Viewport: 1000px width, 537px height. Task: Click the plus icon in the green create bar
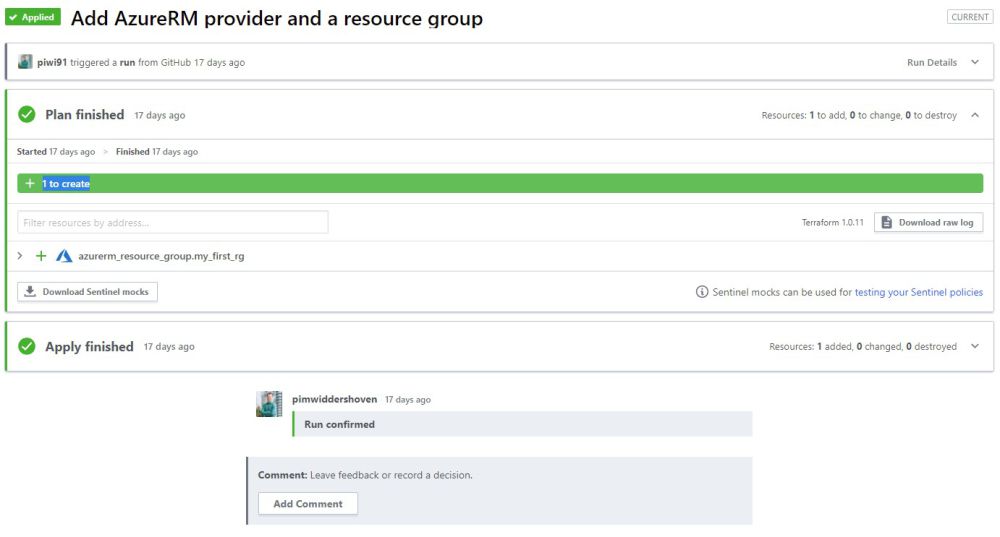pyautogui.click(x=29, y=183)
